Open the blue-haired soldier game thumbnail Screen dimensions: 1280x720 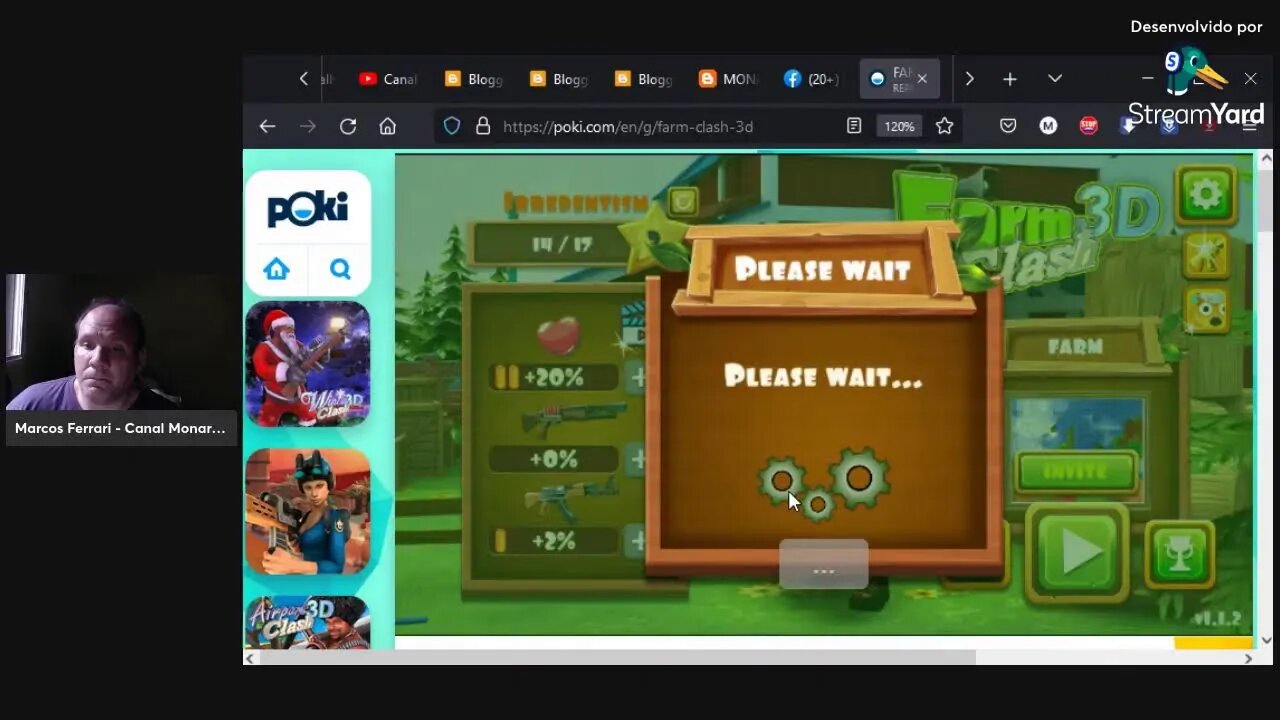tap(308, 511)
